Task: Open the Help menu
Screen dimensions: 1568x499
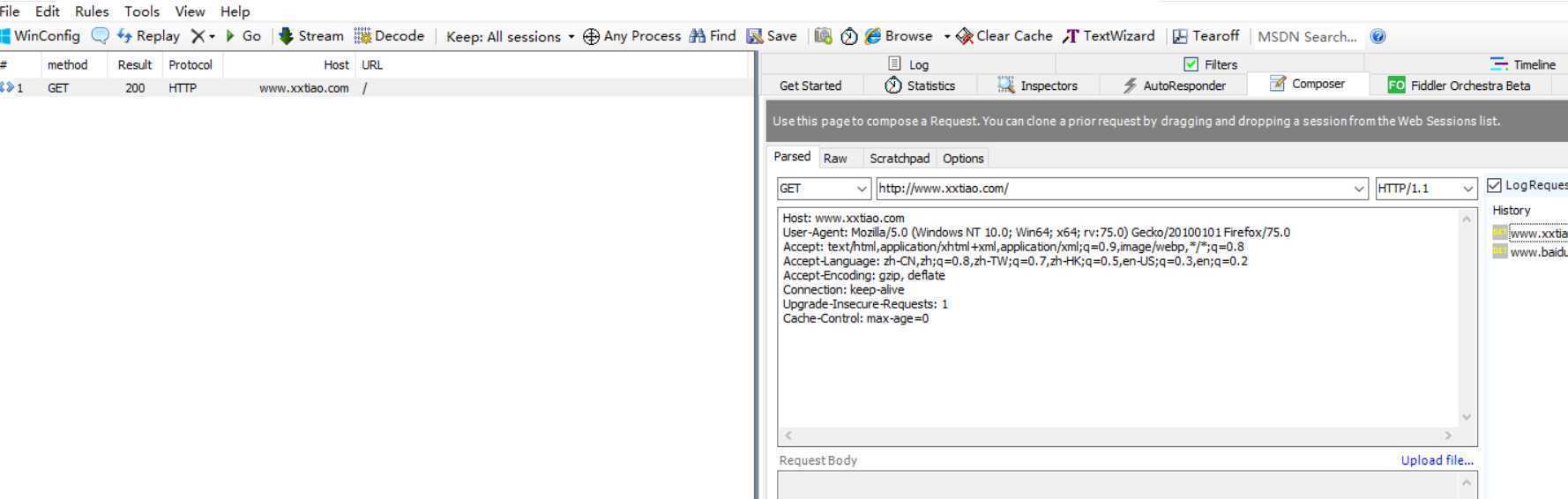Action: click(235, 11)
